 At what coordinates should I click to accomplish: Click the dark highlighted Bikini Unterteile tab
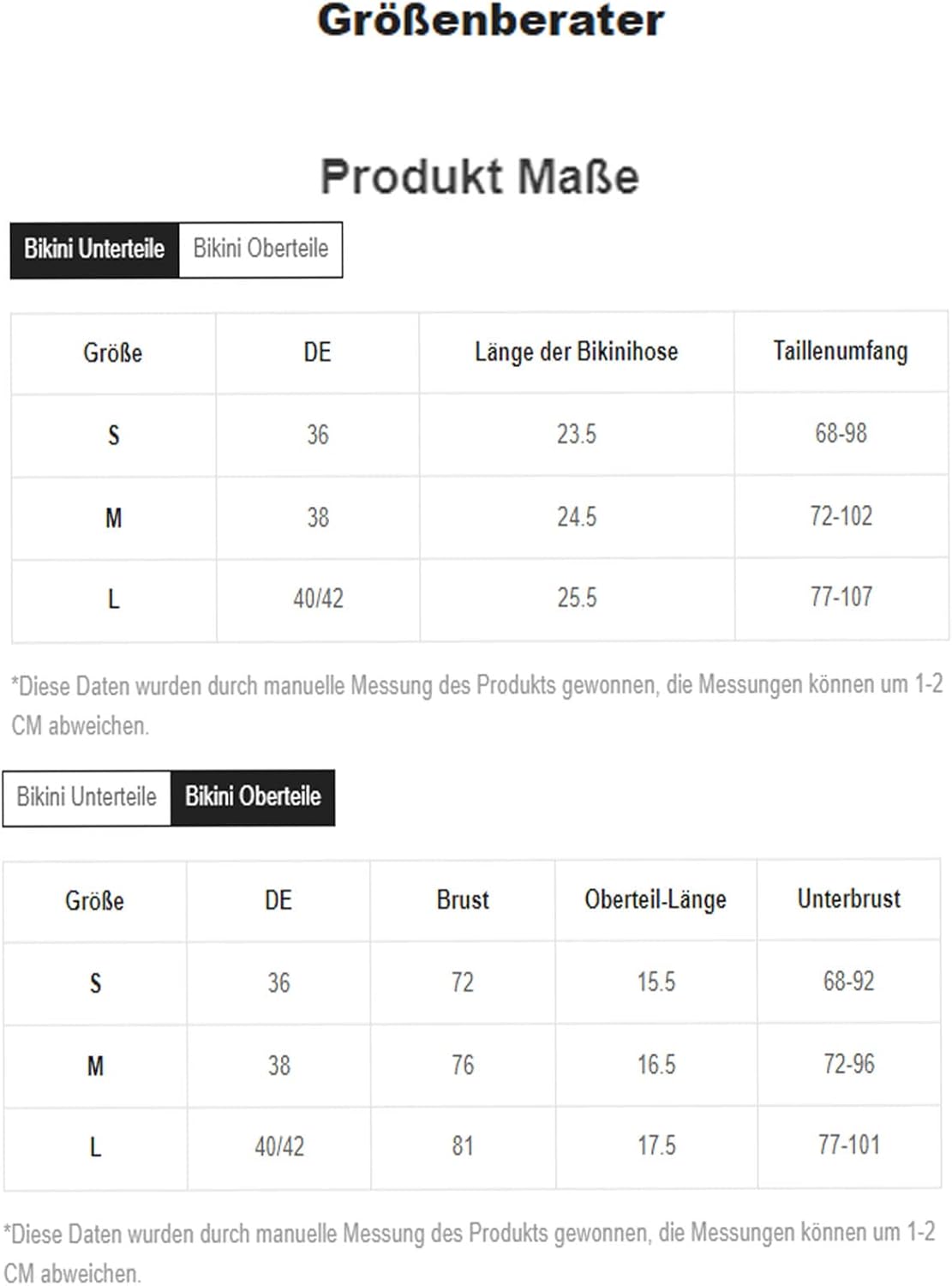pos(94,249)
